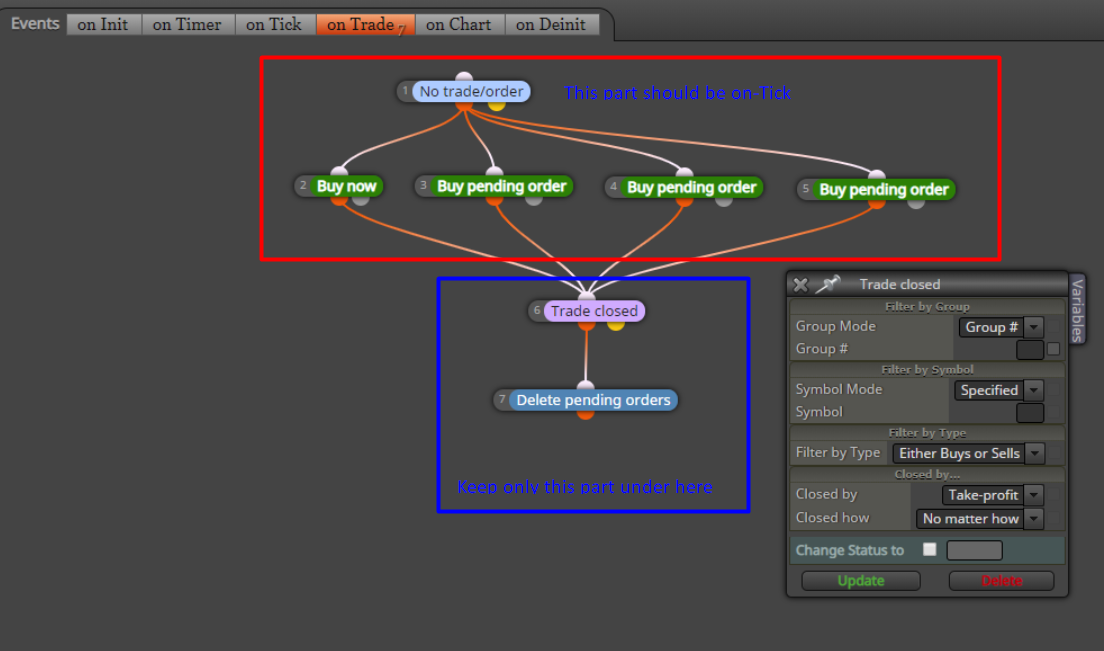Open the on Tick event tab
Screen dimensions: 1104x651
[274, 25]
